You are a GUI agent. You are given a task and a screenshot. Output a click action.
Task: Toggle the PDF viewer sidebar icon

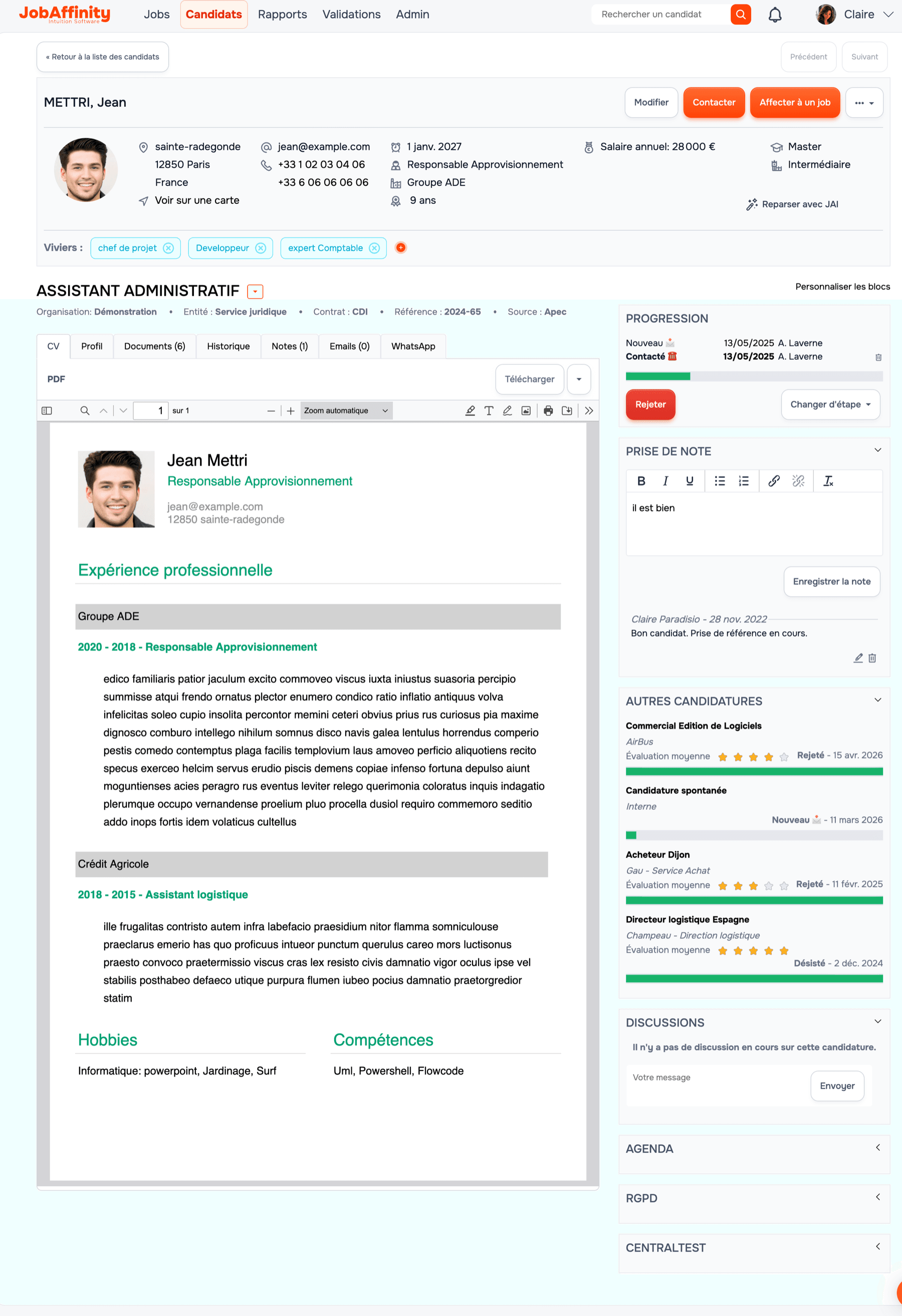click(47, 411)
